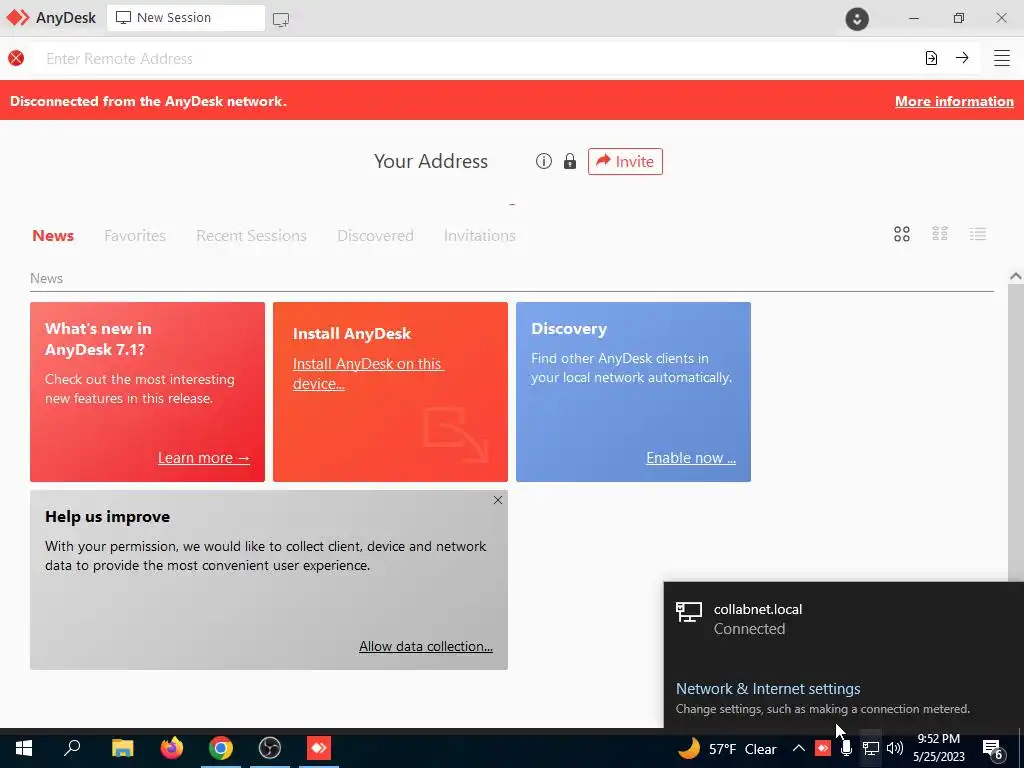Click the What's new in AnyDesk 7.1 card
Image resolution: width=1024 pixels, height=768 pixels.
tap(148, 392)
